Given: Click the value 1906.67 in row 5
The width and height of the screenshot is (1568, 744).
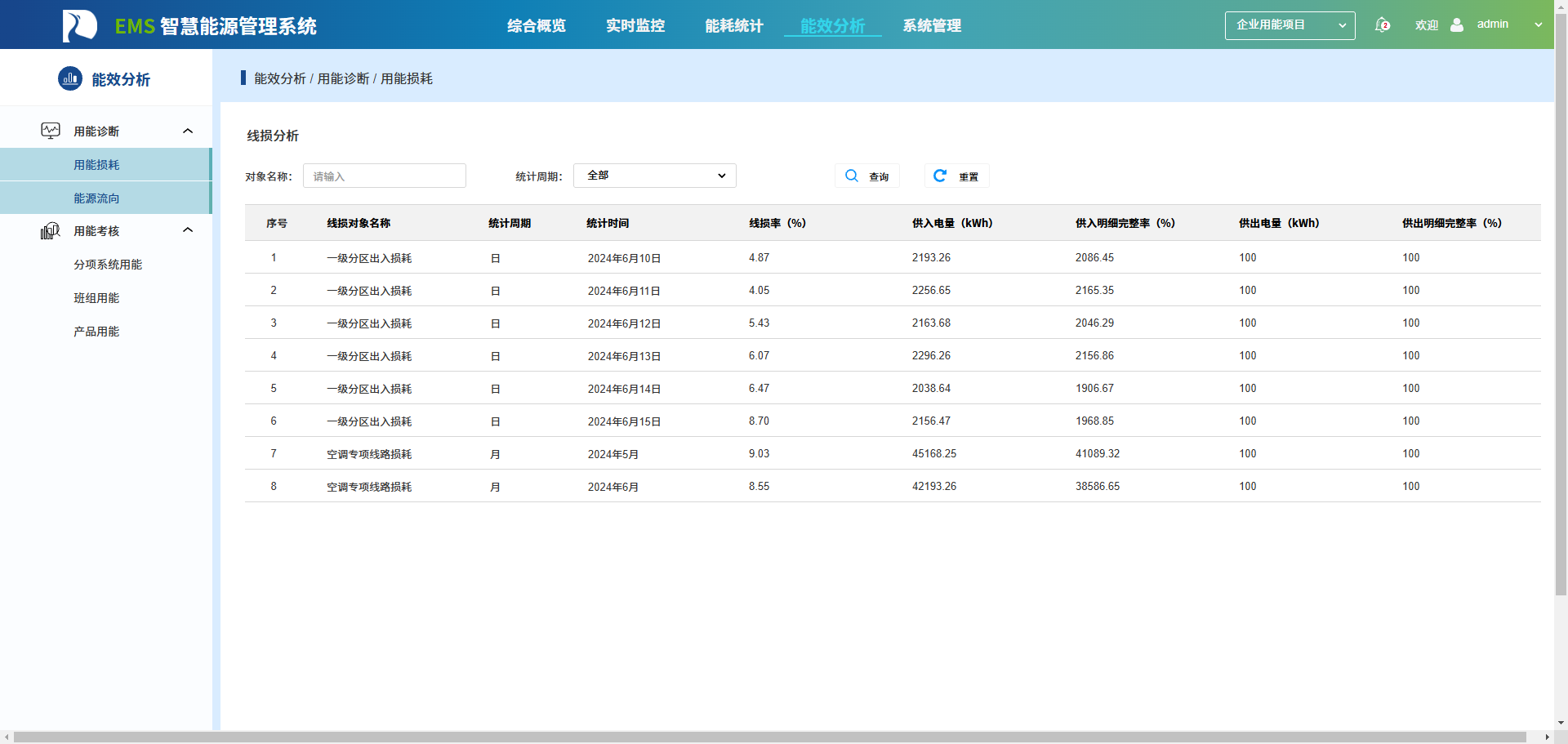Looking at the screenshot, I should (x=1094, y=388).
